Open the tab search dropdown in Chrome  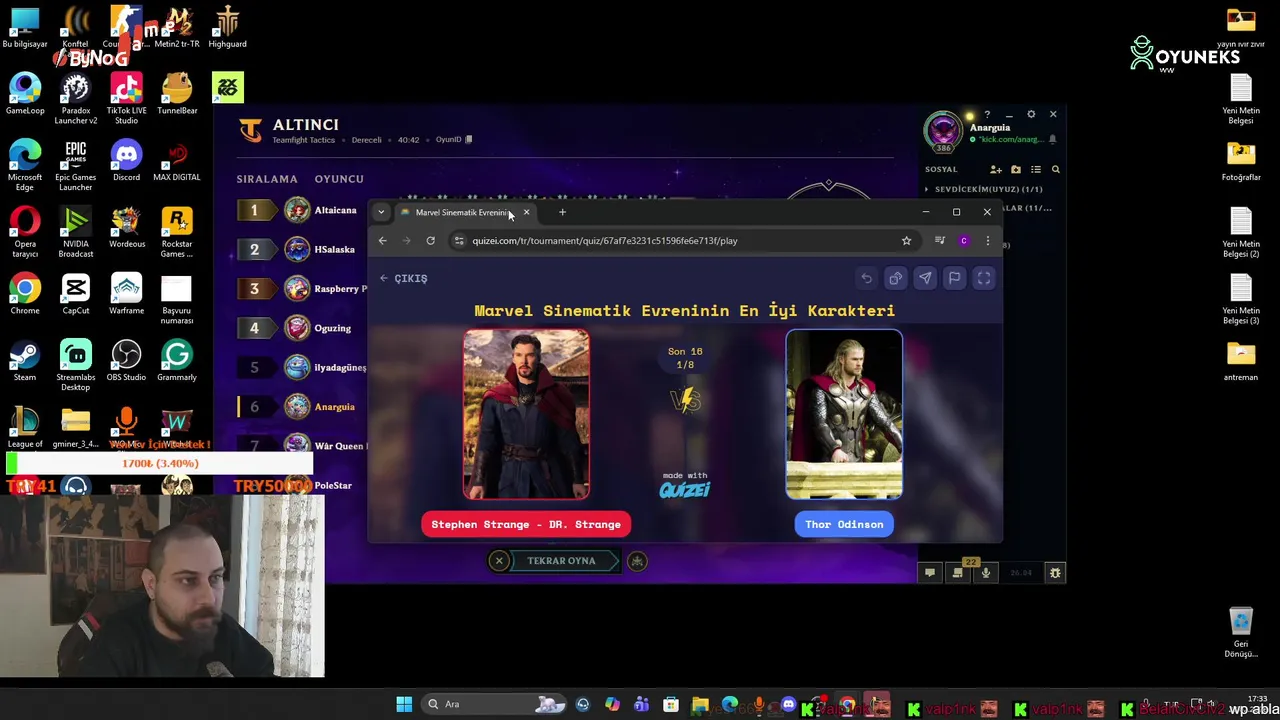coord(381,212)
